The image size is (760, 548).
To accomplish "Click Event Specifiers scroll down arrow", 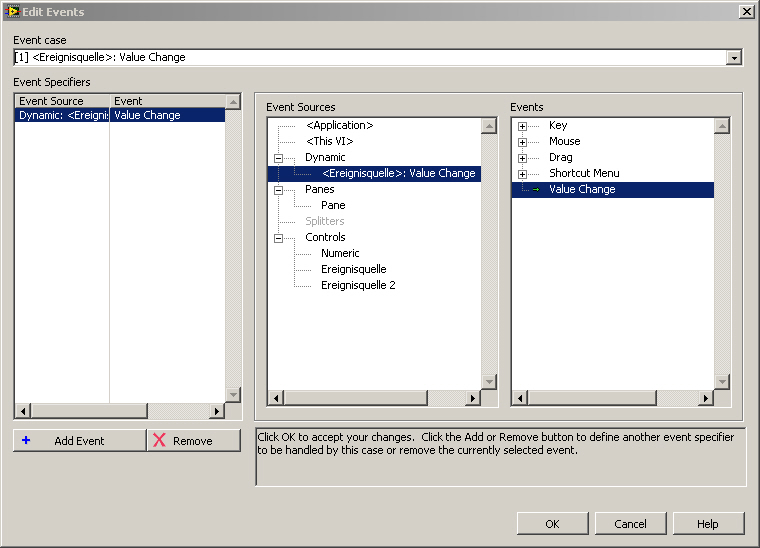I will point(233,395).
